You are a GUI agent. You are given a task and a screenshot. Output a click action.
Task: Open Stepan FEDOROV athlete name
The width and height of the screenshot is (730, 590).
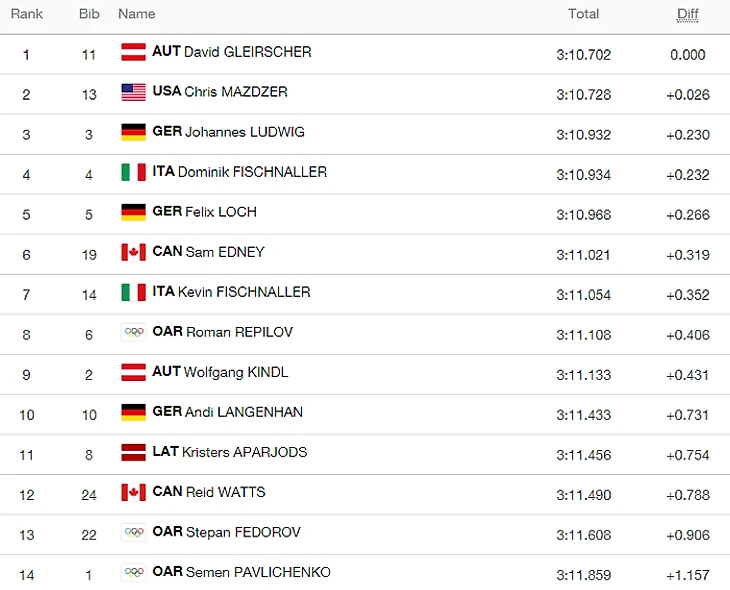coord(243,532)
